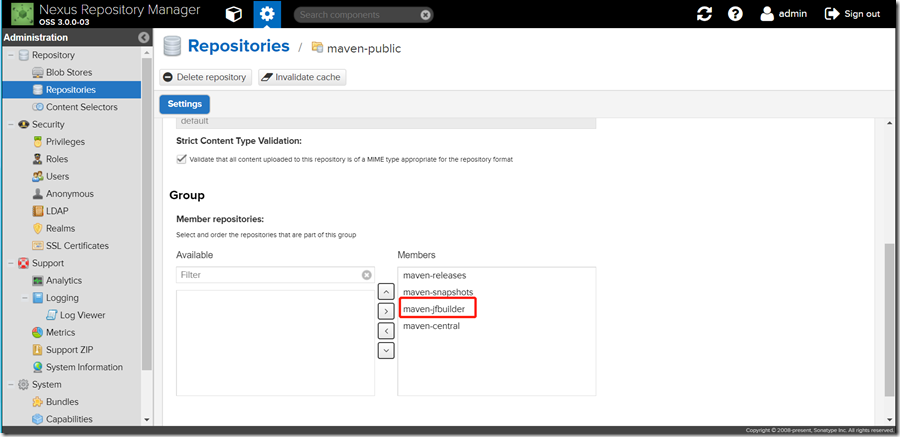Viewport: 900px width, 437px height.
Task: Collapse the Support tree node
Action: (10, 263)
